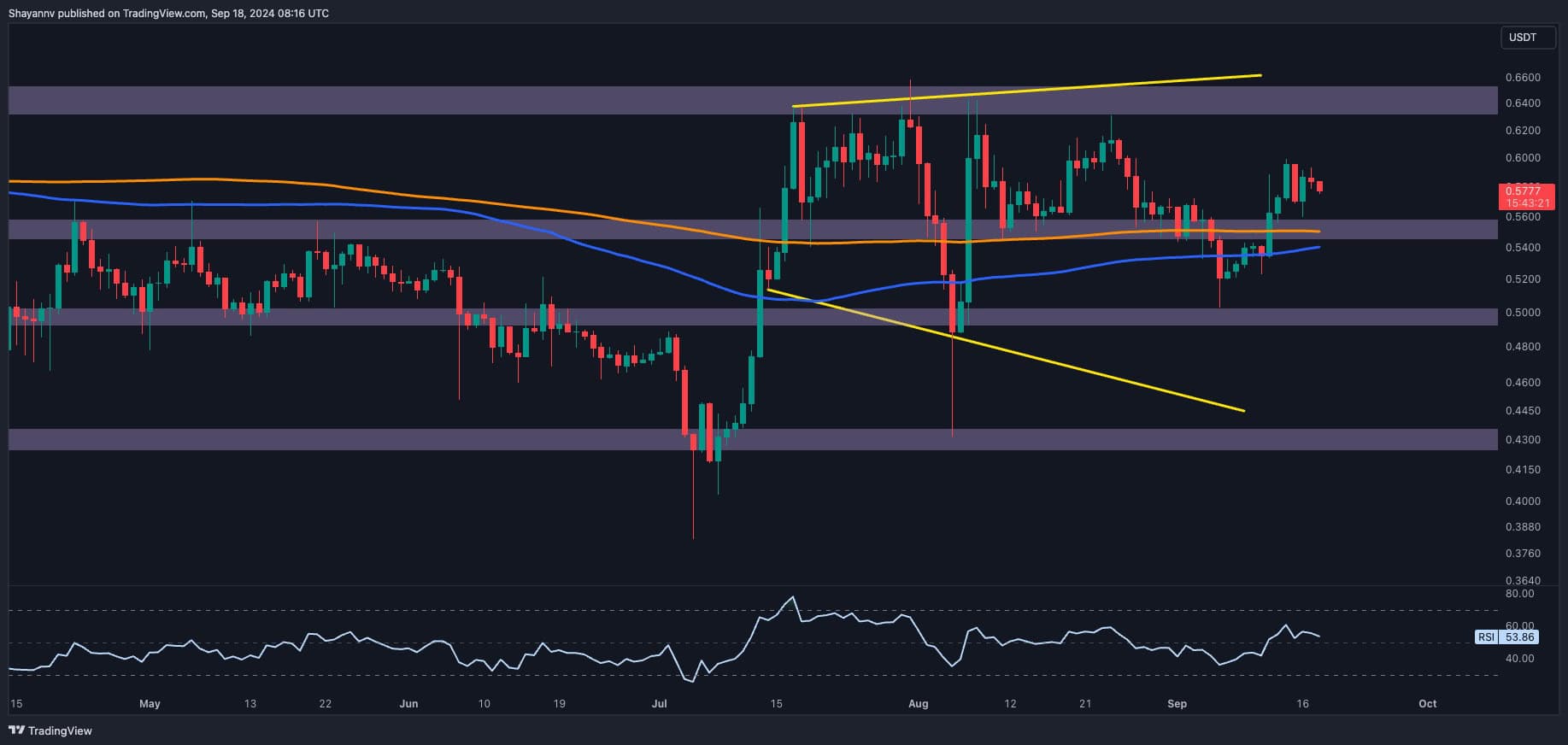
Task: Click the Oct date on time axis
Action: coord(1428,704)
